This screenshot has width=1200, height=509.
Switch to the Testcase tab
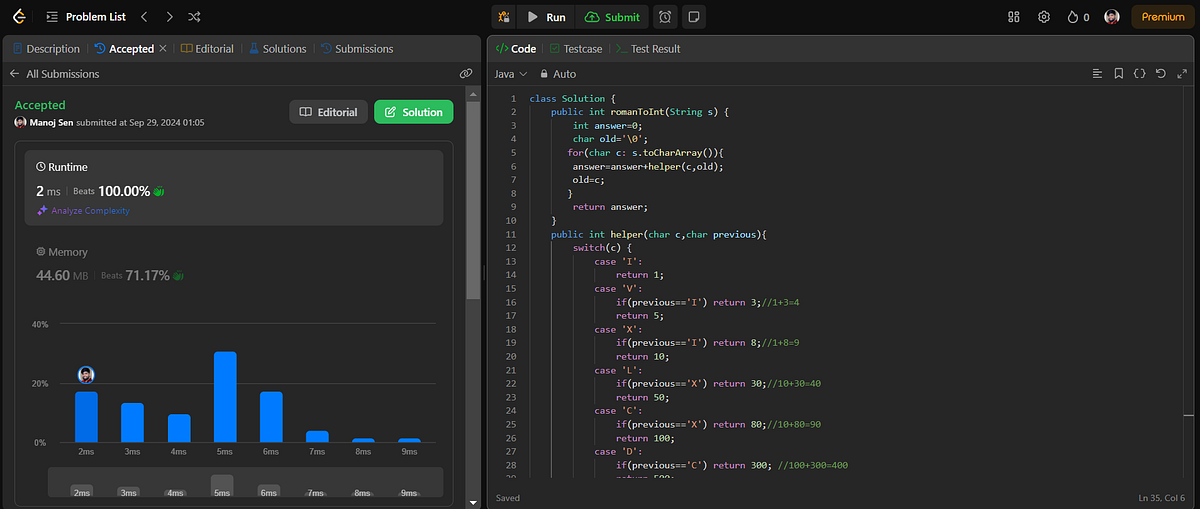(575, 49)
